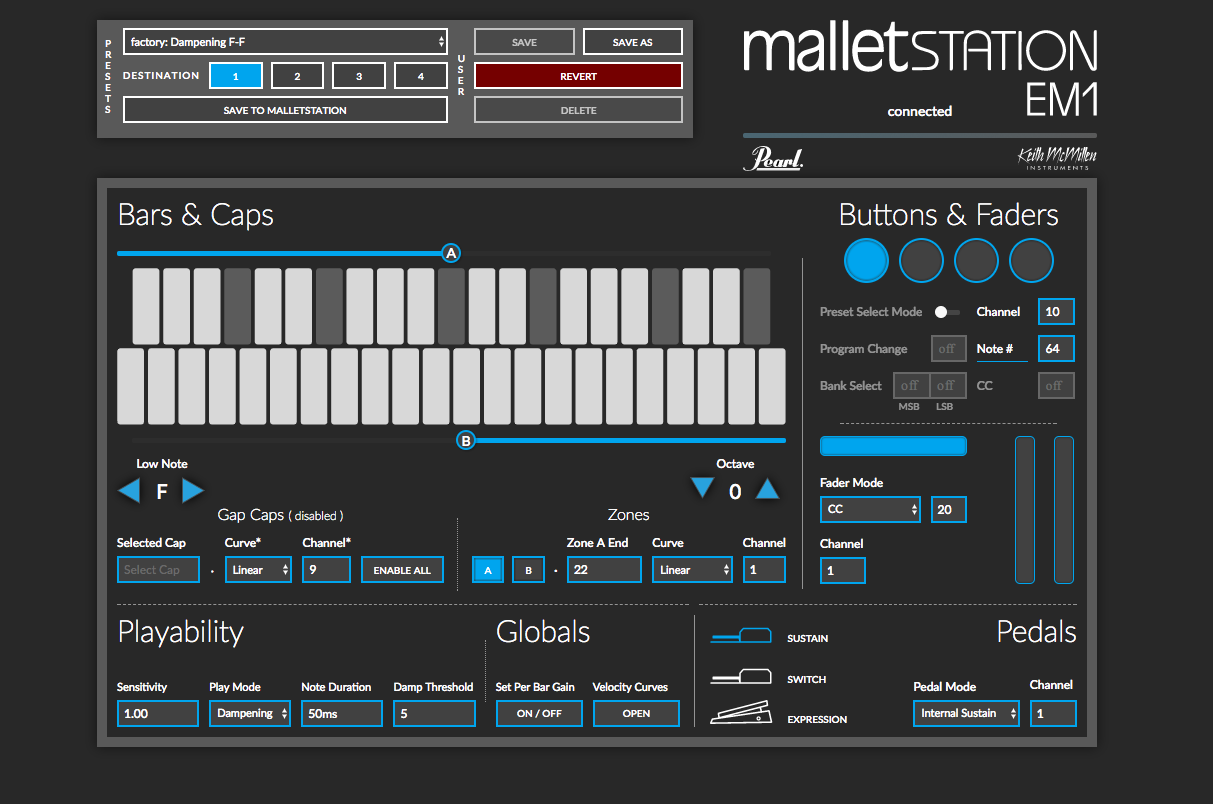Toggle the Program Change off box

point(949,349)
